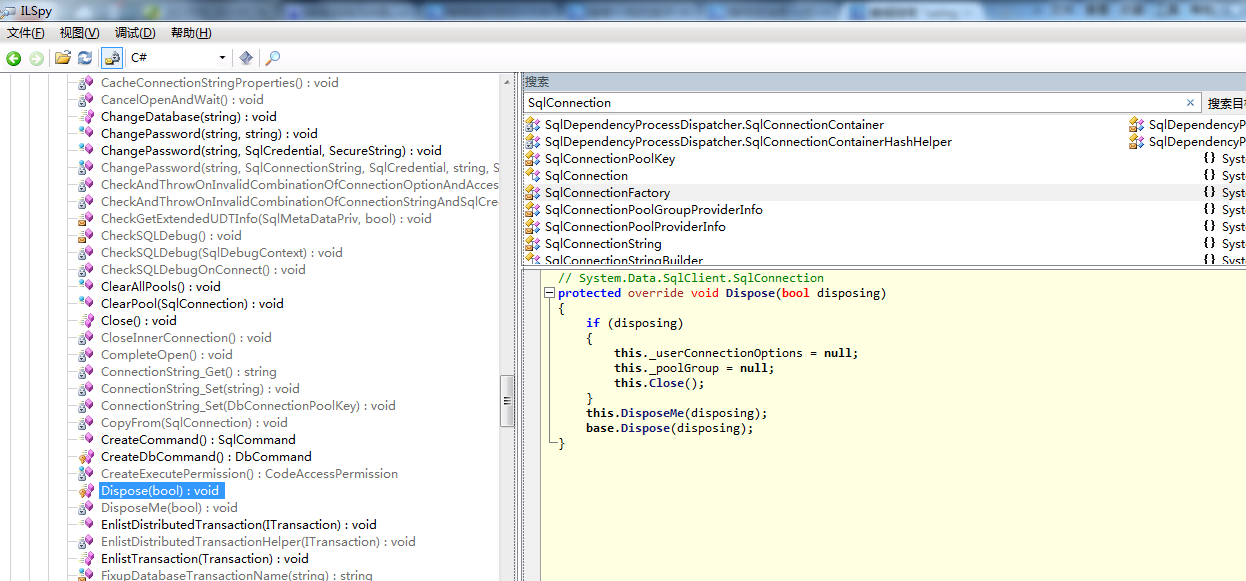Viewport: 1246px width, 581px height.
Task: Click the diamond debug toolbar icon
Action: pyautogui.click(x=246, y=58)
